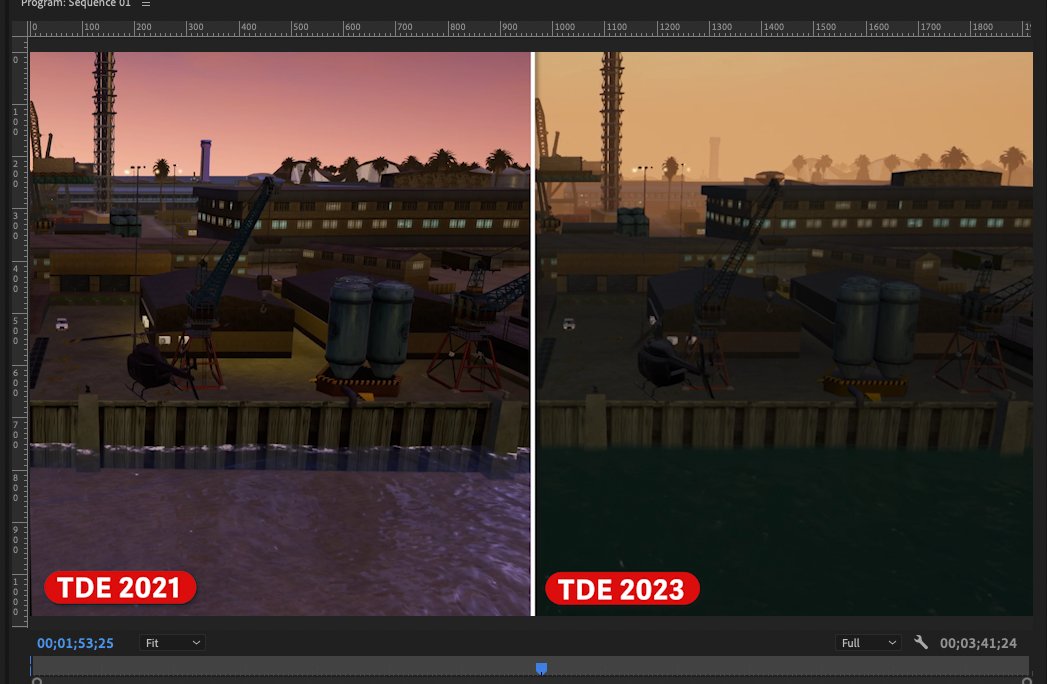Open the Full playback resolution dropdown
This screenshot has height=684, width=1047.
point(868,643)
